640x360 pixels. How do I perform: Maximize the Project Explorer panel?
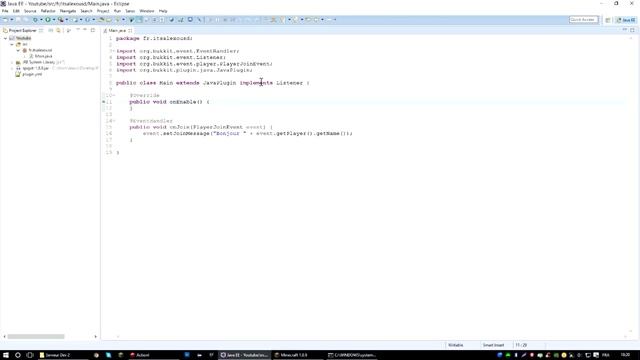pos(93,30)
